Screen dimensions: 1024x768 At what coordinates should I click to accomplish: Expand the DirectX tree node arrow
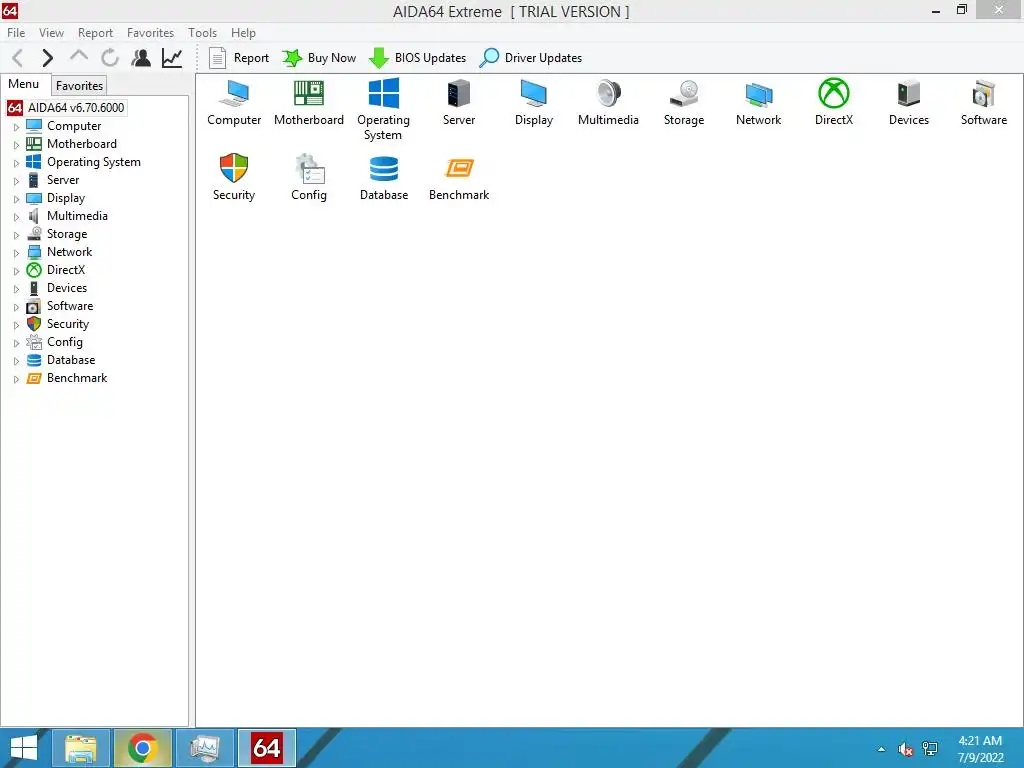tap(16, 270)
